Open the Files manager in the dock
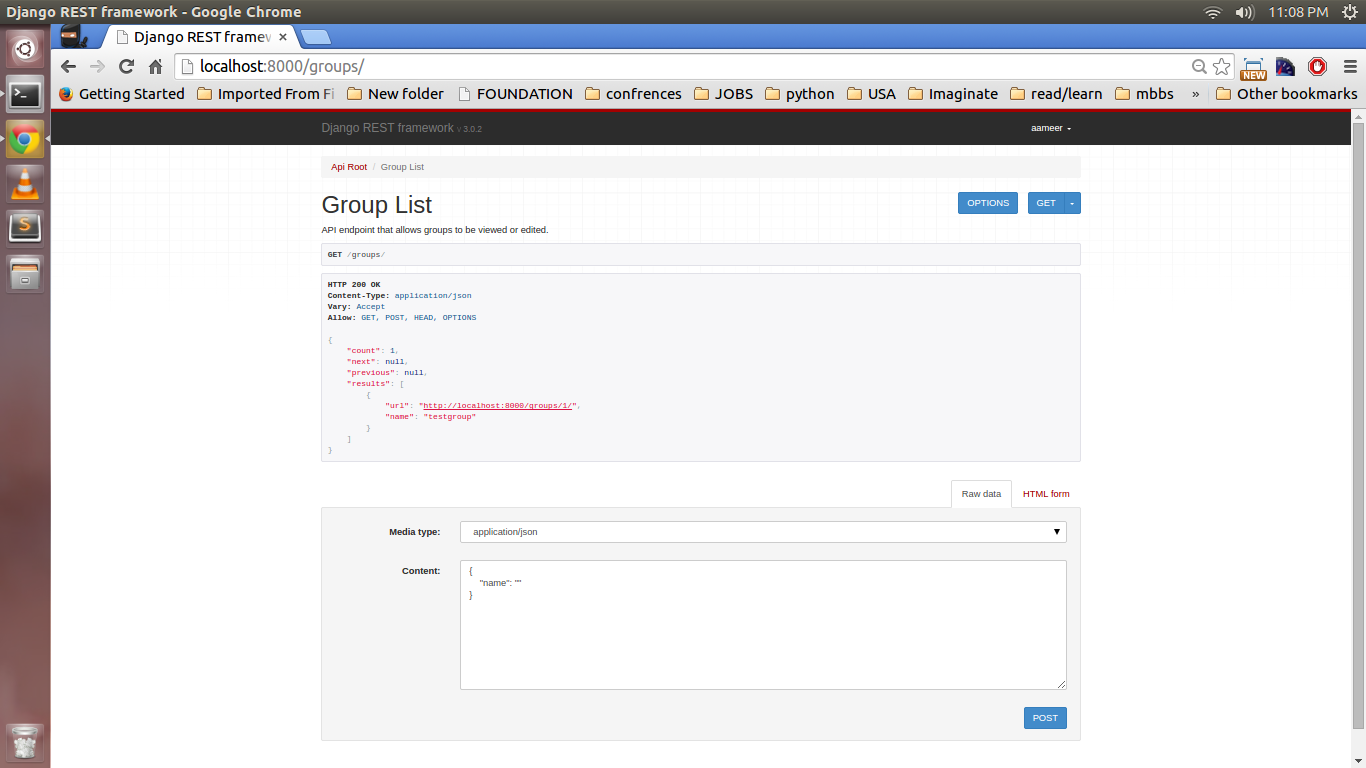The width and height of the screenshot is (1366, 768). [x=25, y=273]
